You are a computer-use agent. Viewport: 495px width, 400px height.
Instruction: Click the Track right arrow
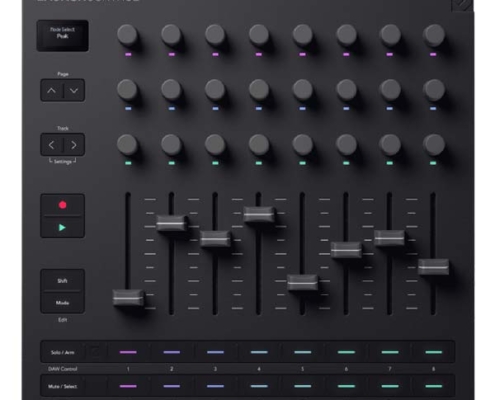tap(74, 145)
